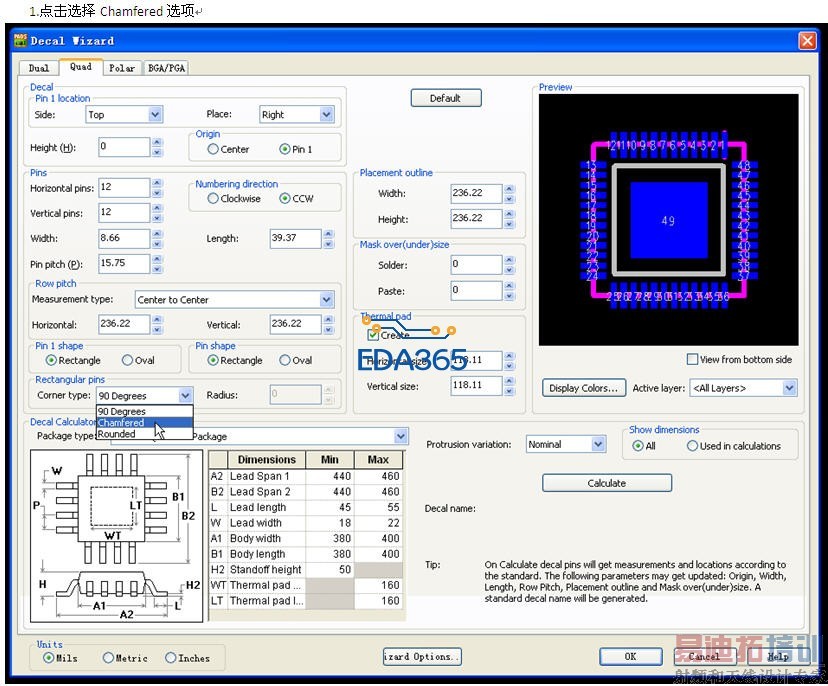The width and height of the screenshot is (828, 686).
Task: Select Center origin radio button
Action: [213, 149]
